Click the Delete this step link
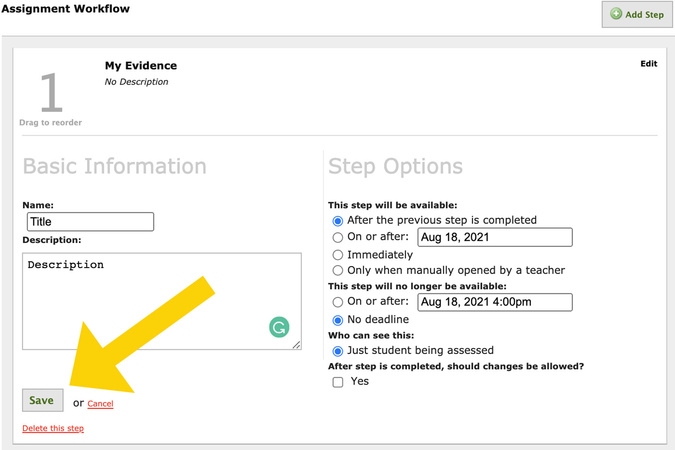This screenshot has width=675, height=450. (53, 428)
